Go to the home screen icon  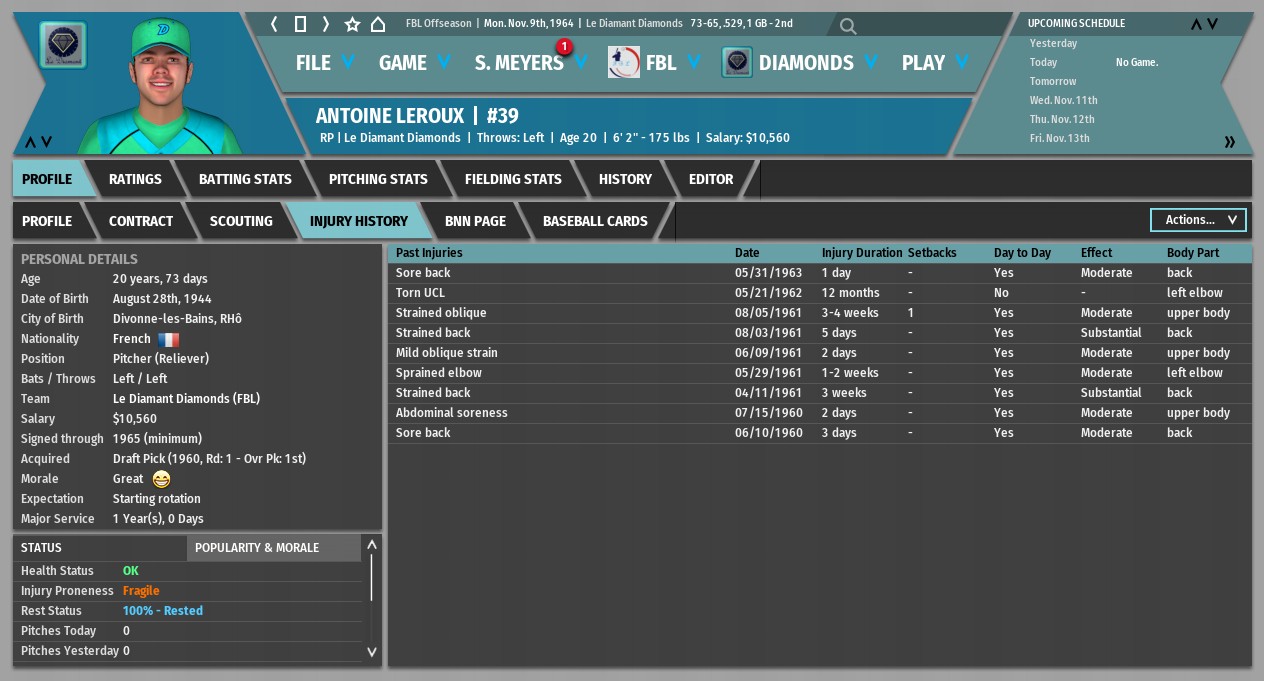click(378, 24)
